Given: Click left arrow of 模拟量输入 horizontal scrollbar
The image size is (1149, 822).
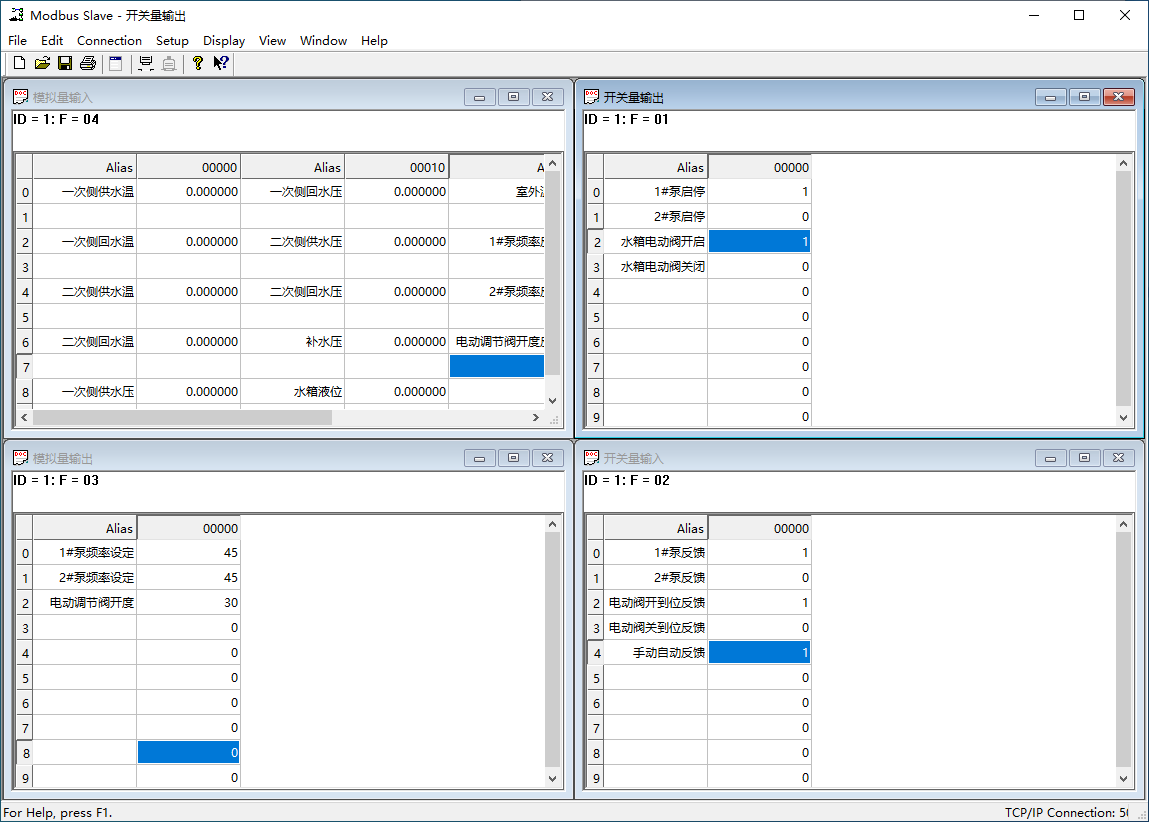Looking at the screenshot, I should pos(24,417).
